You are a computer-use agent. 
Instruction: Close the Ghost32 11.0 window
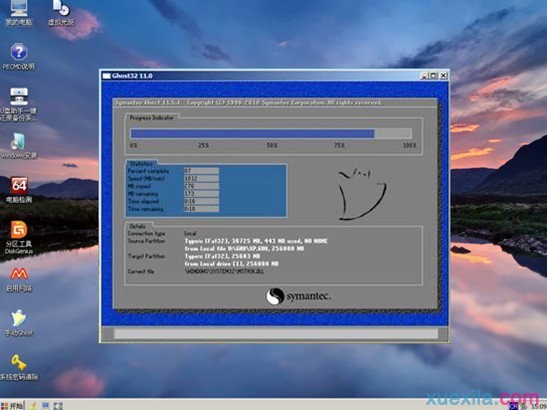pyautogui.click(x=443, y=75)
